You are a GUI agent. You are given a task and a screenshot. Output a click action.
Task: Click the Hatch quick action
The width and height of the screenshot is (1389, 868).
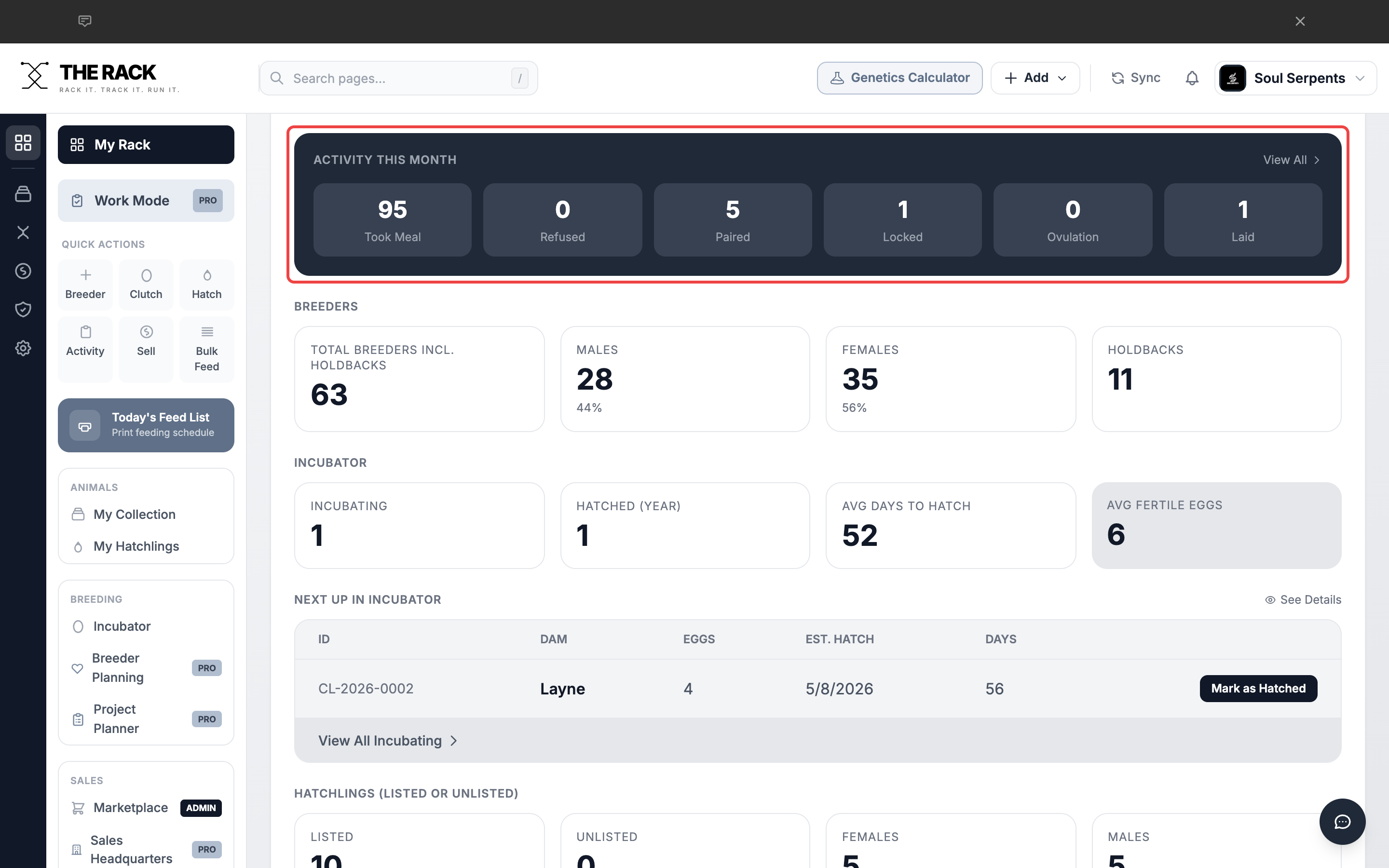click(206, 285)
